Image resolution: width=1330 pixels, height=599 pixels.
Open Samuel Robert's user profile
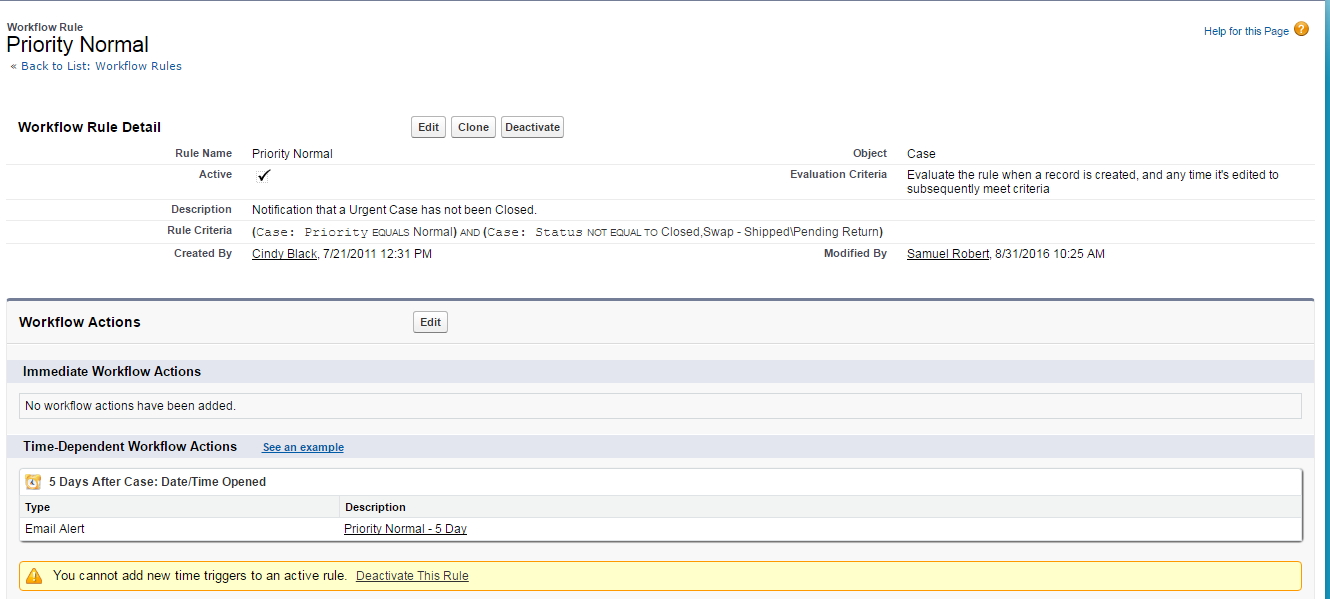pyautogui.click(x=948, y=254)
